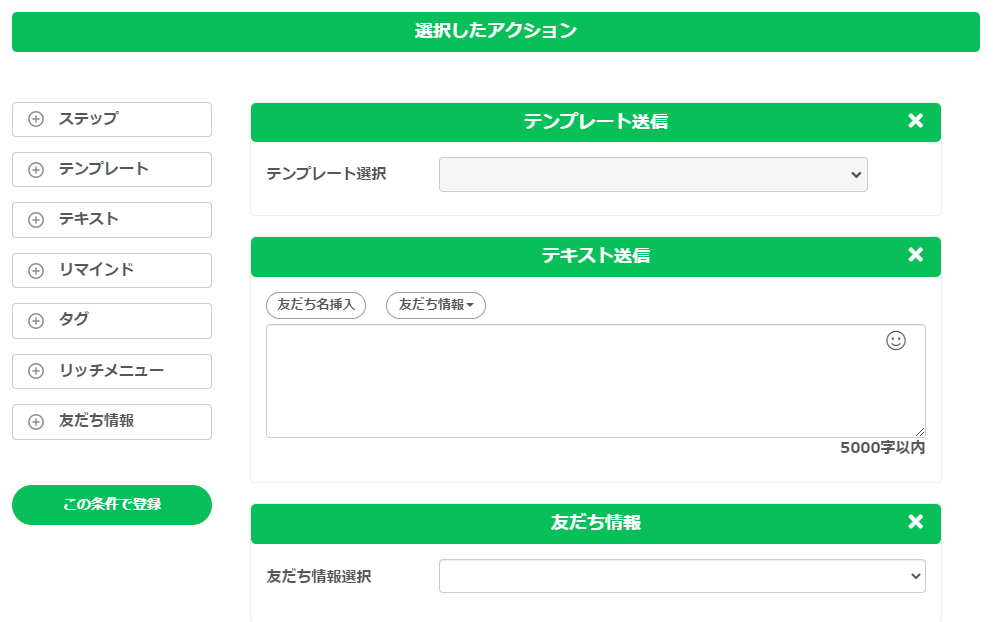Screen dimensions: 993x622
Task: Open the emoji smiley picker in text area
Action: 895,341
